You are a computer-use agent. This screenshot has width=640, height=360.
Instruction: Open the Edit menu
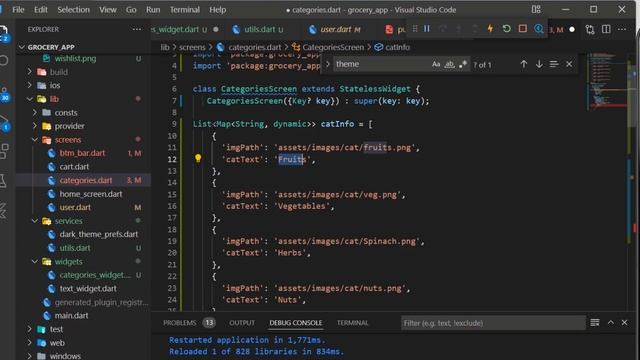click(x=40, y=9)
